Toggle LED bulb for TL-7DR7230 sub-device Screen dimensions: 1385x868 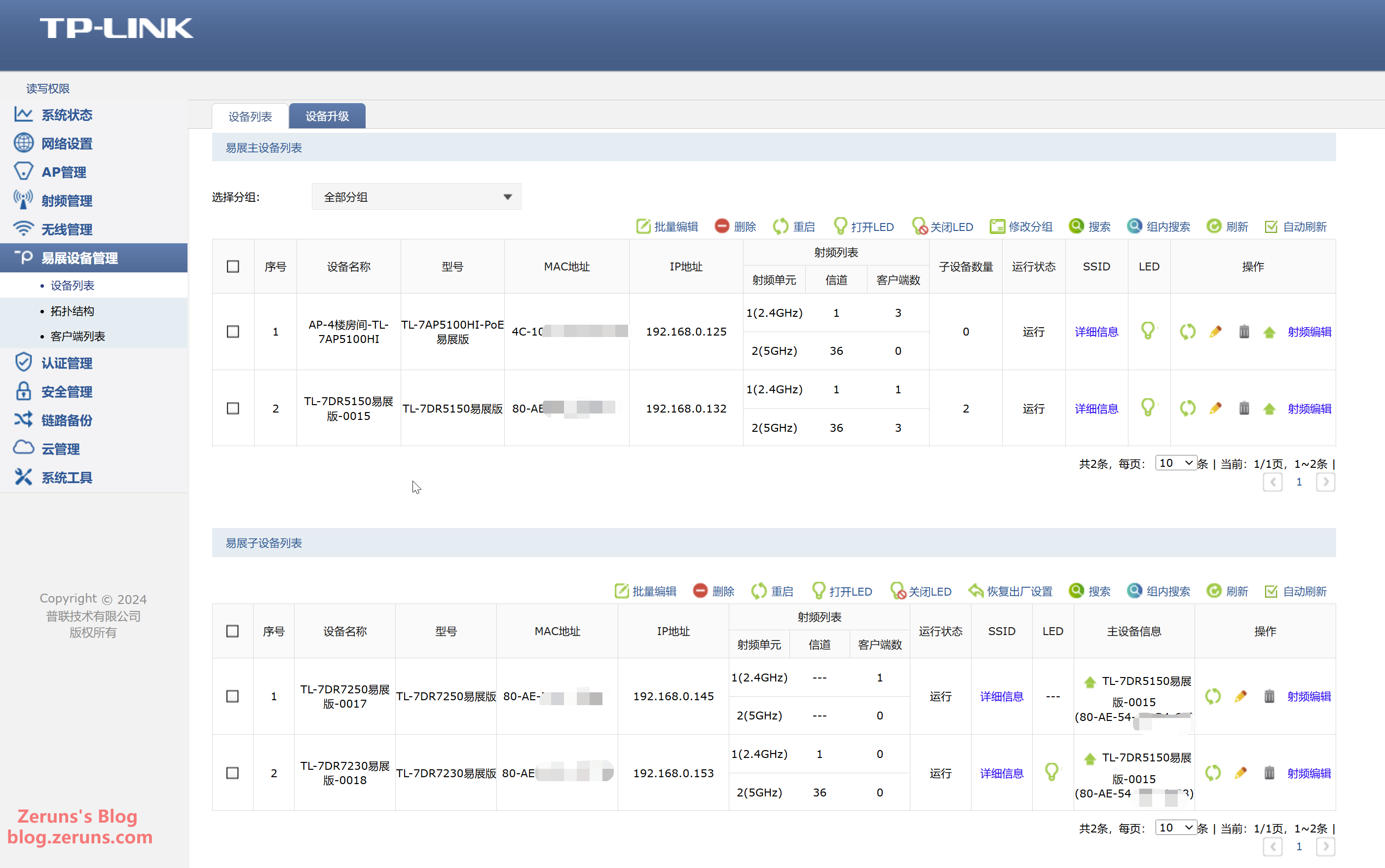(1051, 773)
